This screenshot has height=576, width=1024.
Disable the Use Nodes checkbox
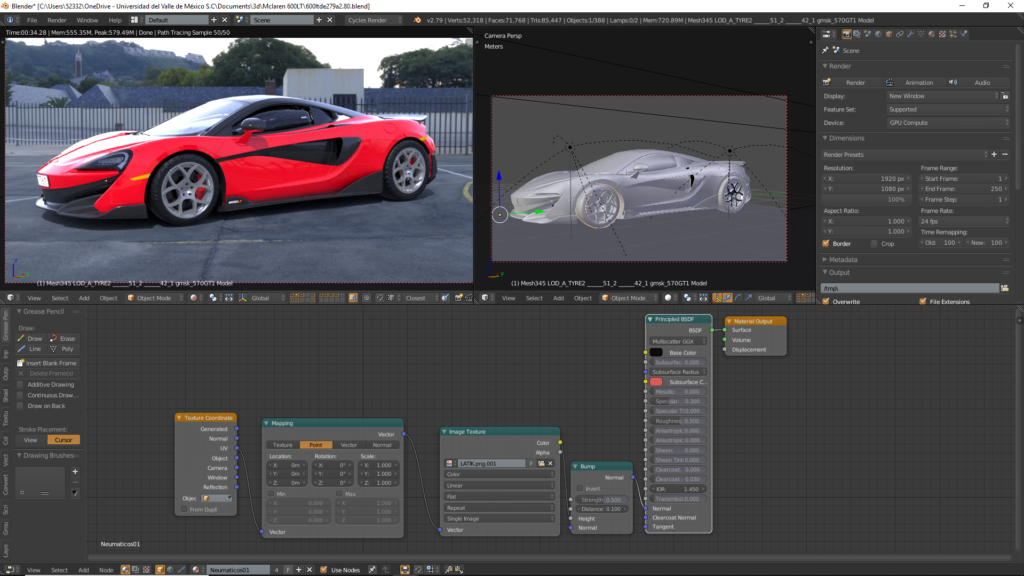323,570
